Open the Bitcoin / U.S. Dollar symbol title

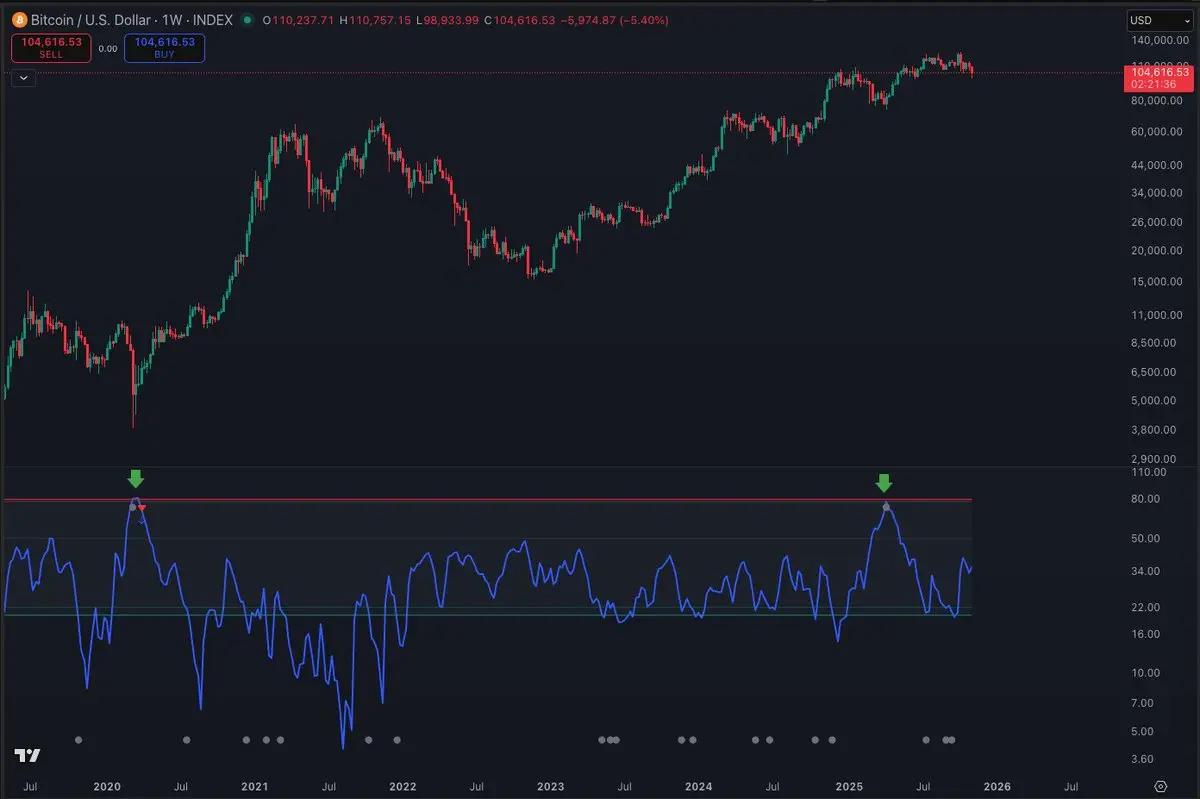click(x=131, y=20)
